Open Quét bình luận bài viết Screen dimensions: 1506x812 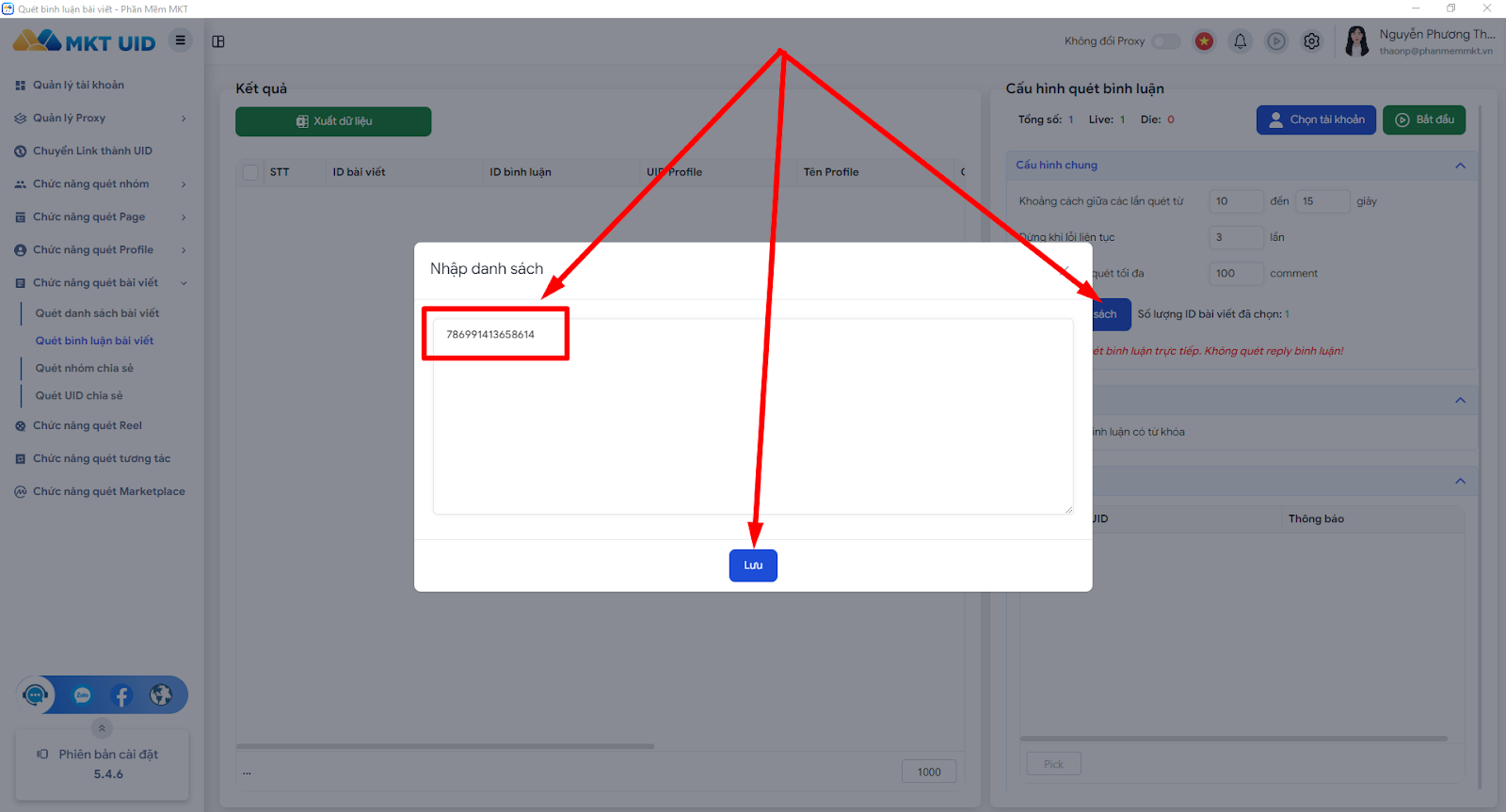pyautogui.click(x=95, y=341)
